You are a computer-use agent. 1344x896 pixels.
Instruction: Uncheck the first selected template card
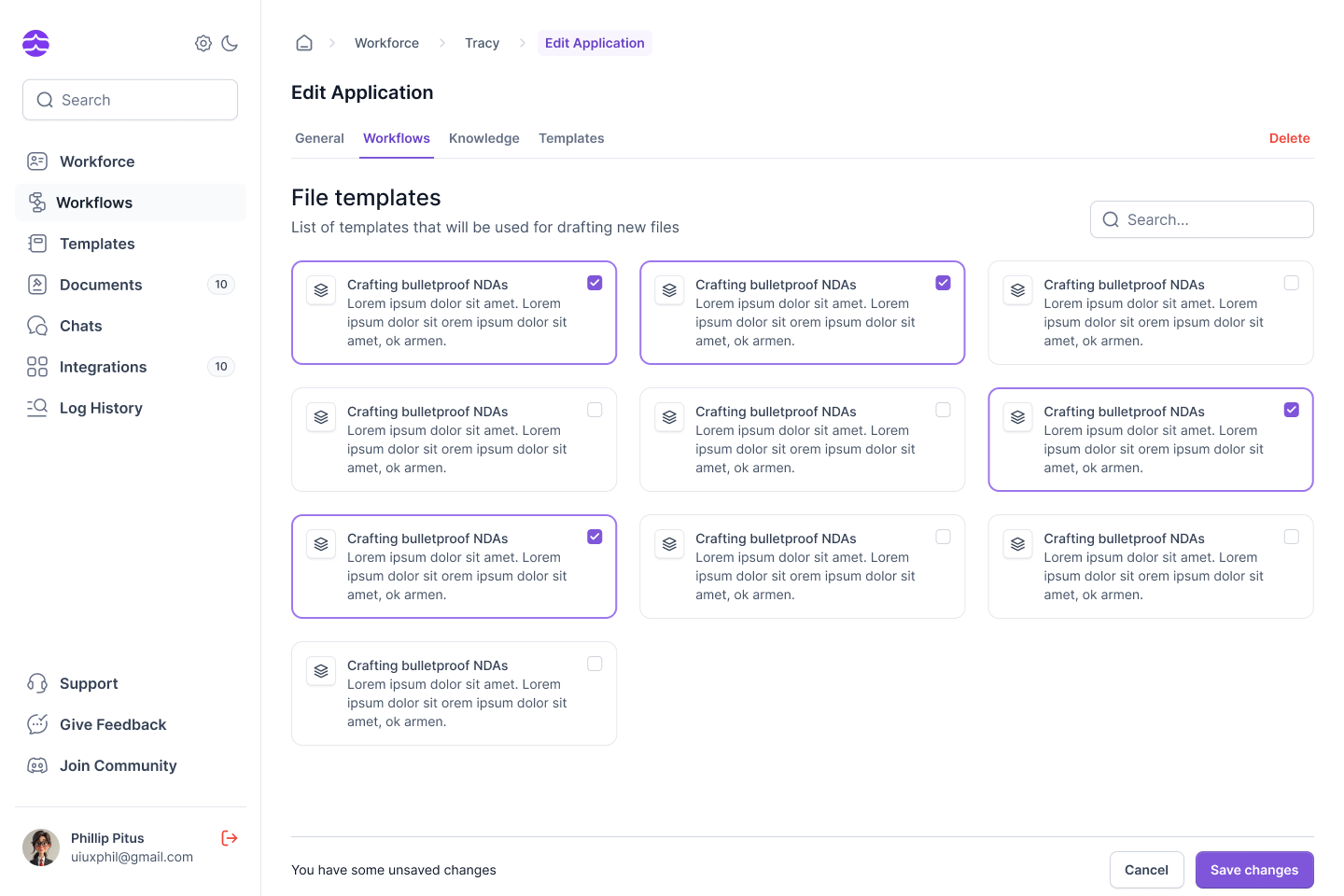pyautogui.click(x=595, y=282)
